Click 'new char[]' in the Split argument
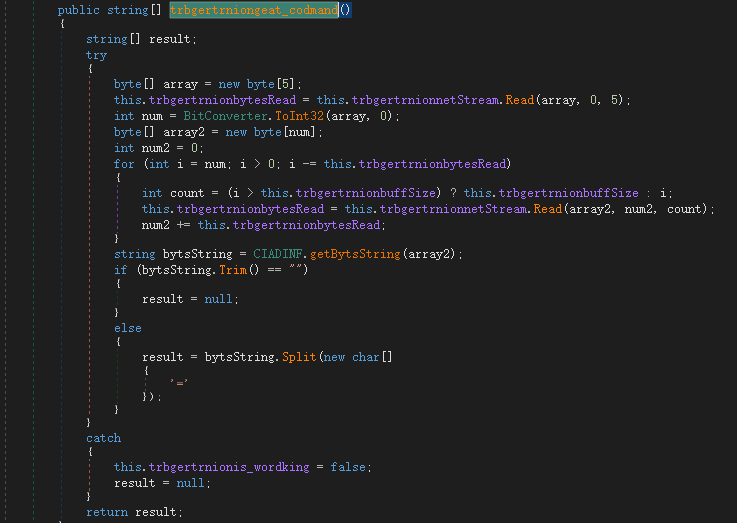 [x=358, y=357]
